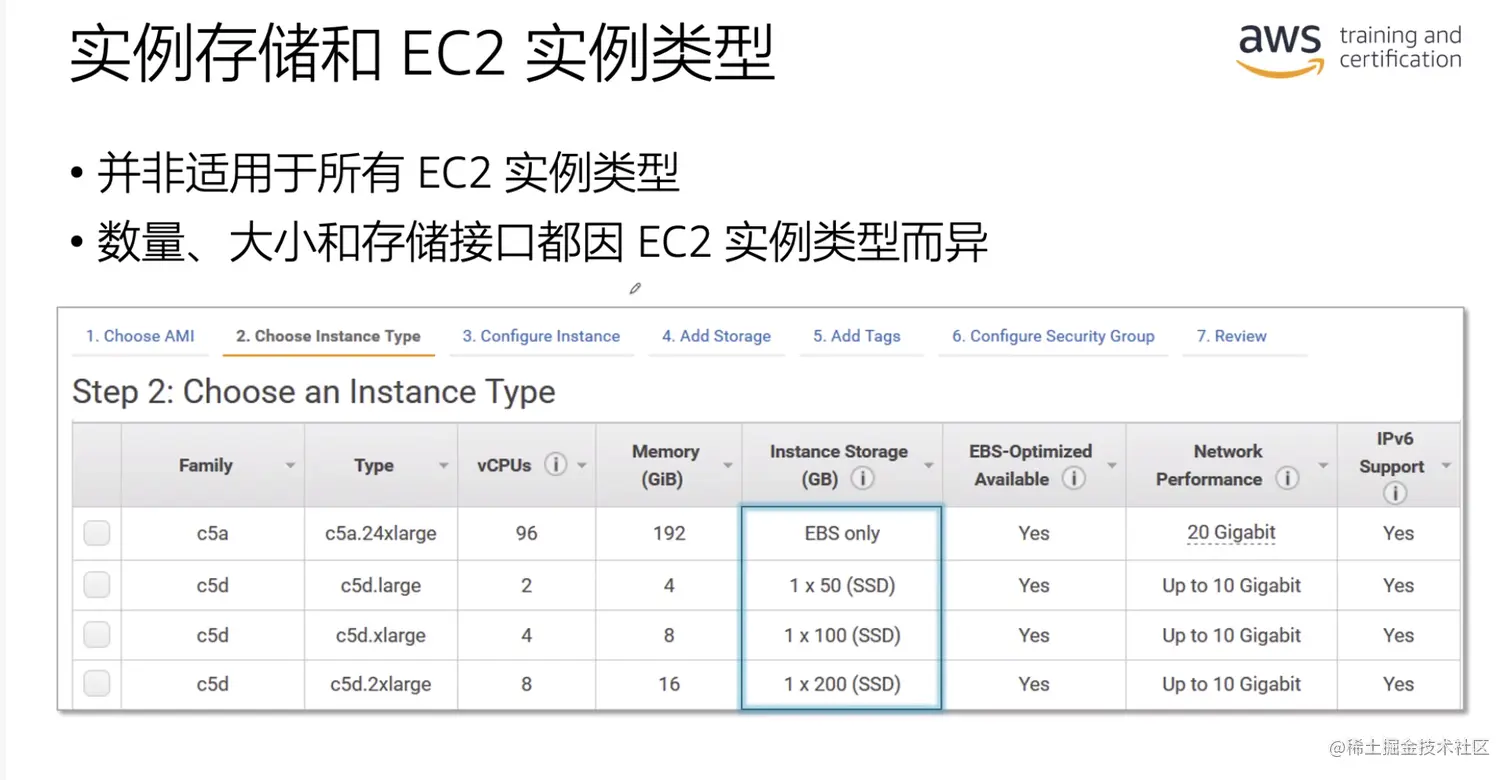Select the c5d.large row checkbox
The image size is (1512, 780).
pyautogui.click(x=97, y=585)
